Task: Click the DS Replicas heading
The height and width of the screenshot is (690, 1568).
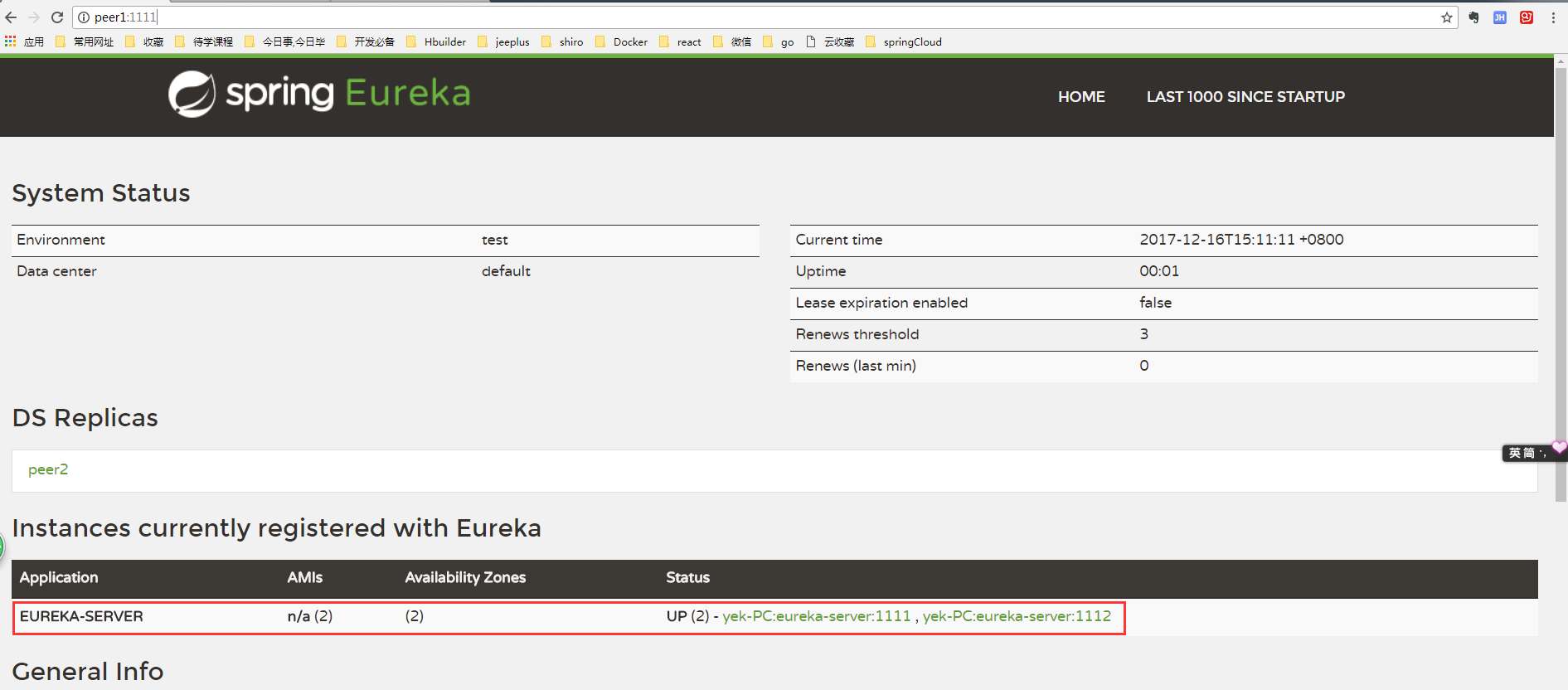Action: click(x=85, y=418)
